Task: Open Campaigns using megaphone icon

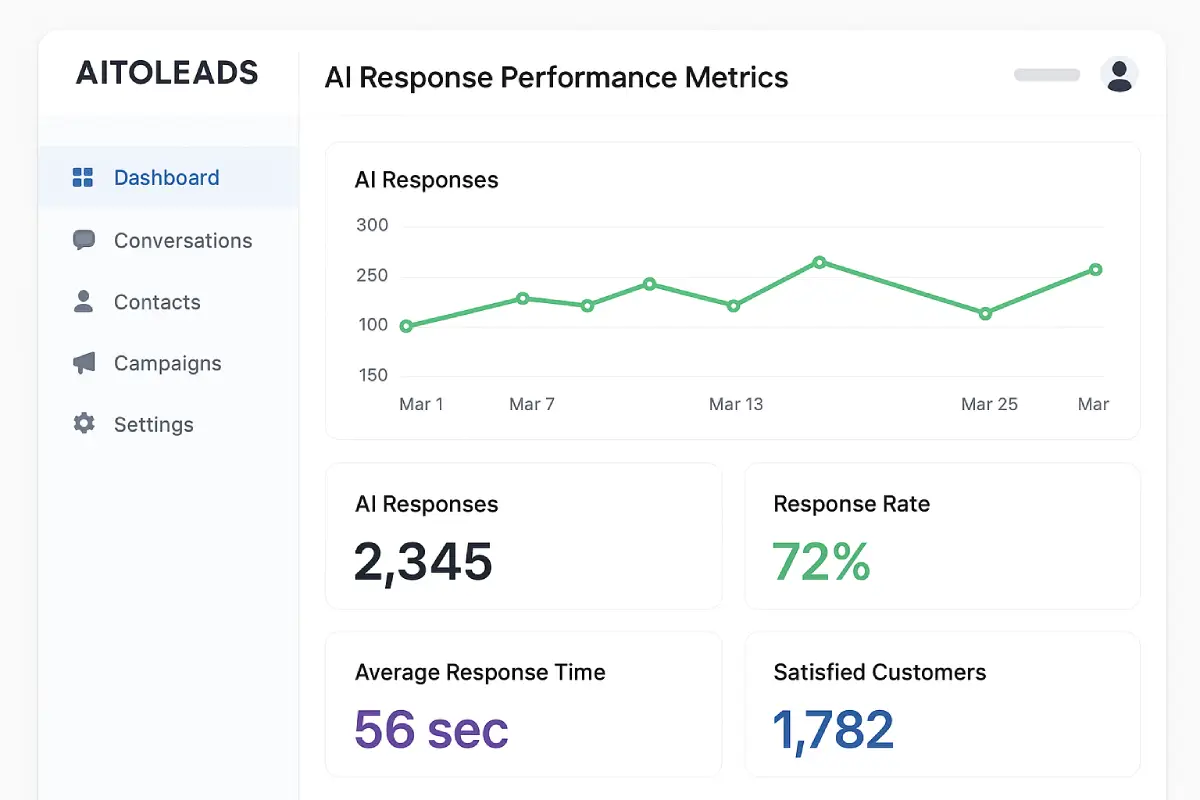Action: (83, 363)
